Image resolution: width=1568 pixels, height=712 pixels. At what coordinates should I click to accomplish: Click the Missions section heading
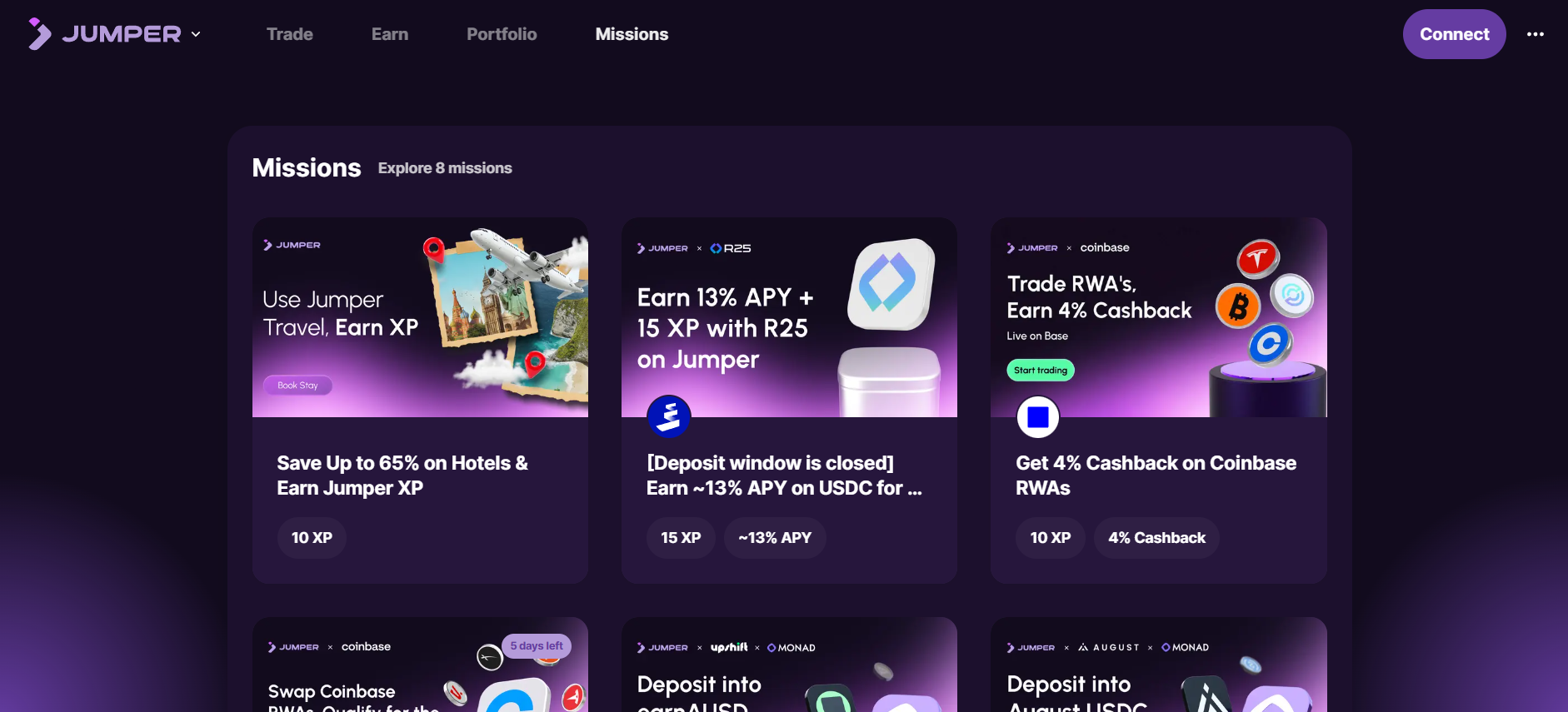307,168
